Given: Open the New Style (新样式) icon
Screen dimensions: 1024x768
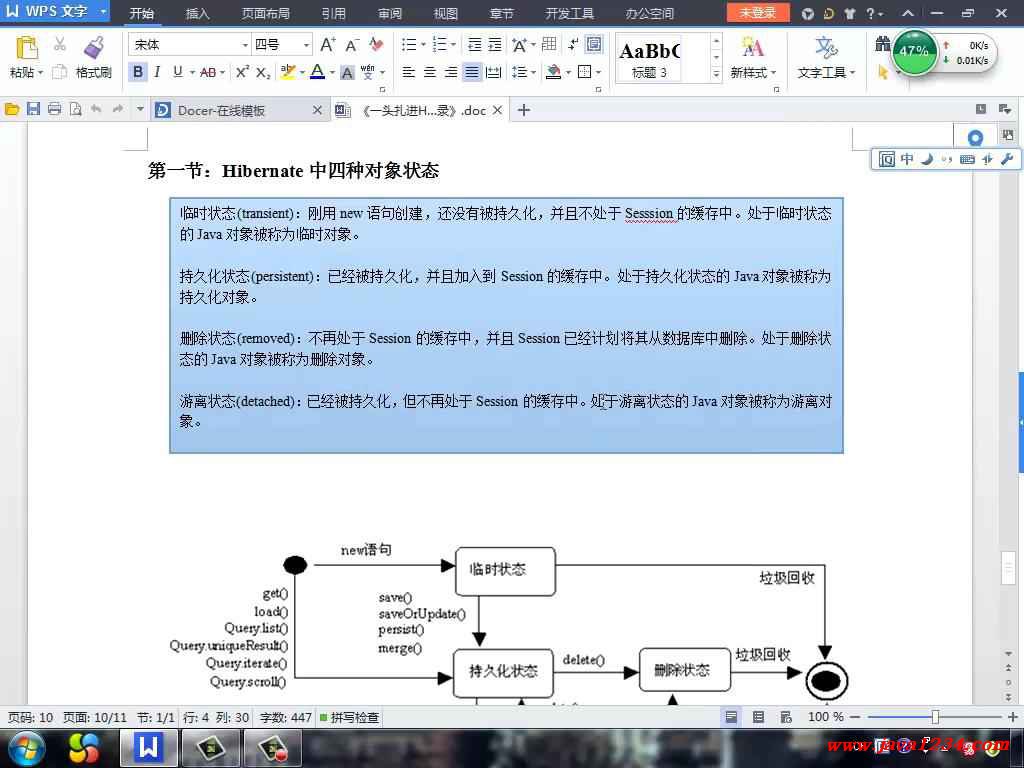Looking at the screenshot, I should 752,47.
